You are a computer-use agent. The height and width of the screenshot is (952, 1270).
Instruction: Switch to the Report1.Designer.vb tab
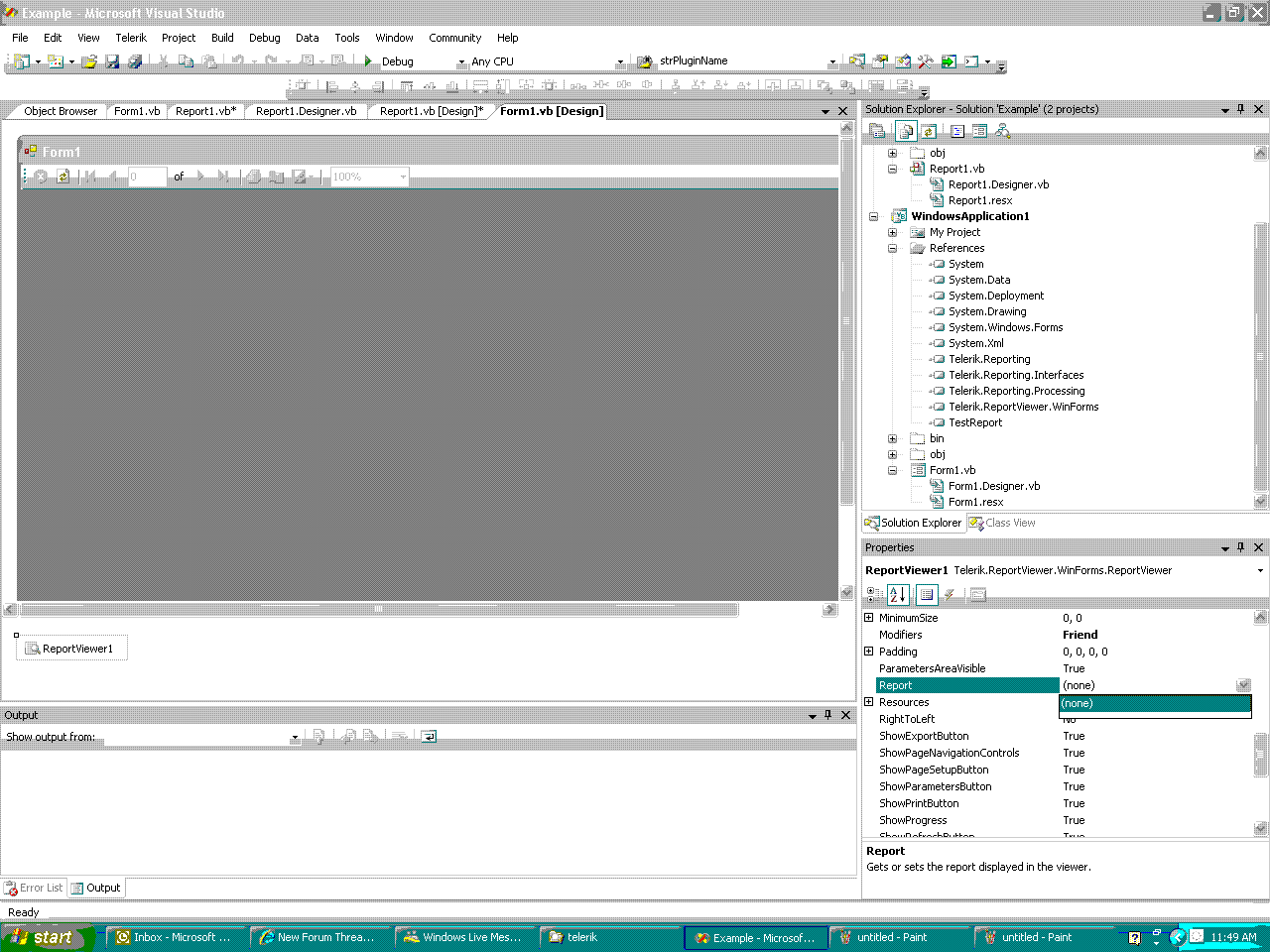(x=306, y=111)
